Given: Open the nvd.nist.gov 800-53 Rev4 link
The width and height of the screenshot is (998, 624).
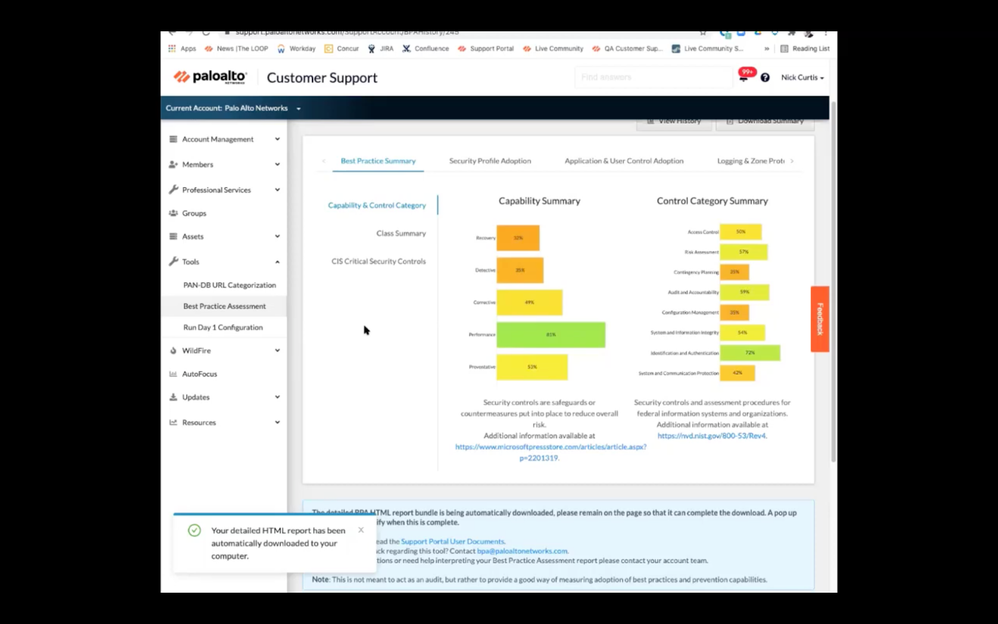Looking at the screenshot, I should click(712, 436).
